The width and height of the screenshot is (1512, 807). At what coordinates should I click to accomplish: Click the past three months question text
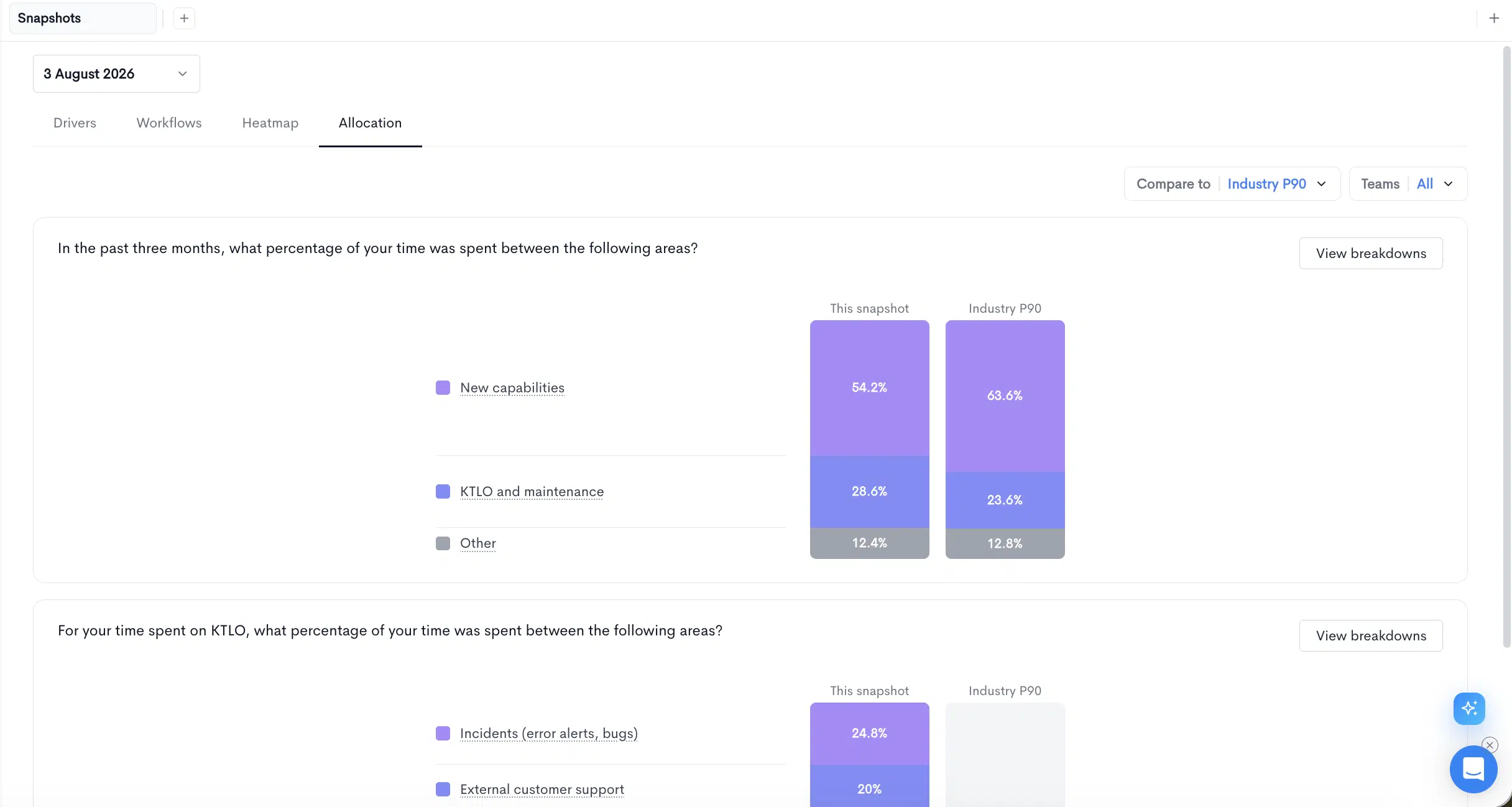tap(377, 248)
